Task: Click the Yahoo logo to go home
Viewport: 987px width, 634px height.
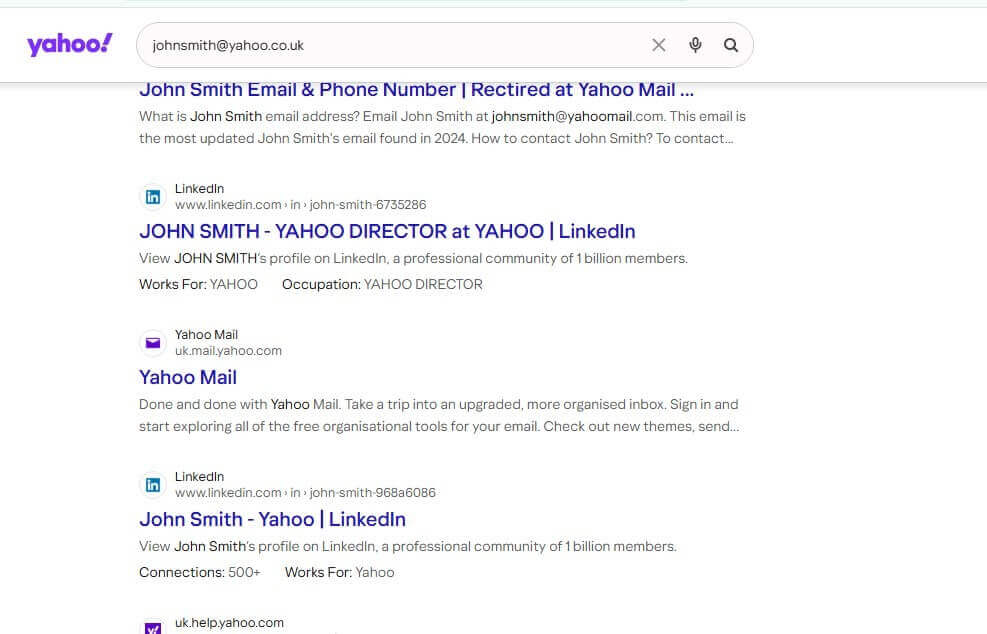Action: (x=70, y=45)
